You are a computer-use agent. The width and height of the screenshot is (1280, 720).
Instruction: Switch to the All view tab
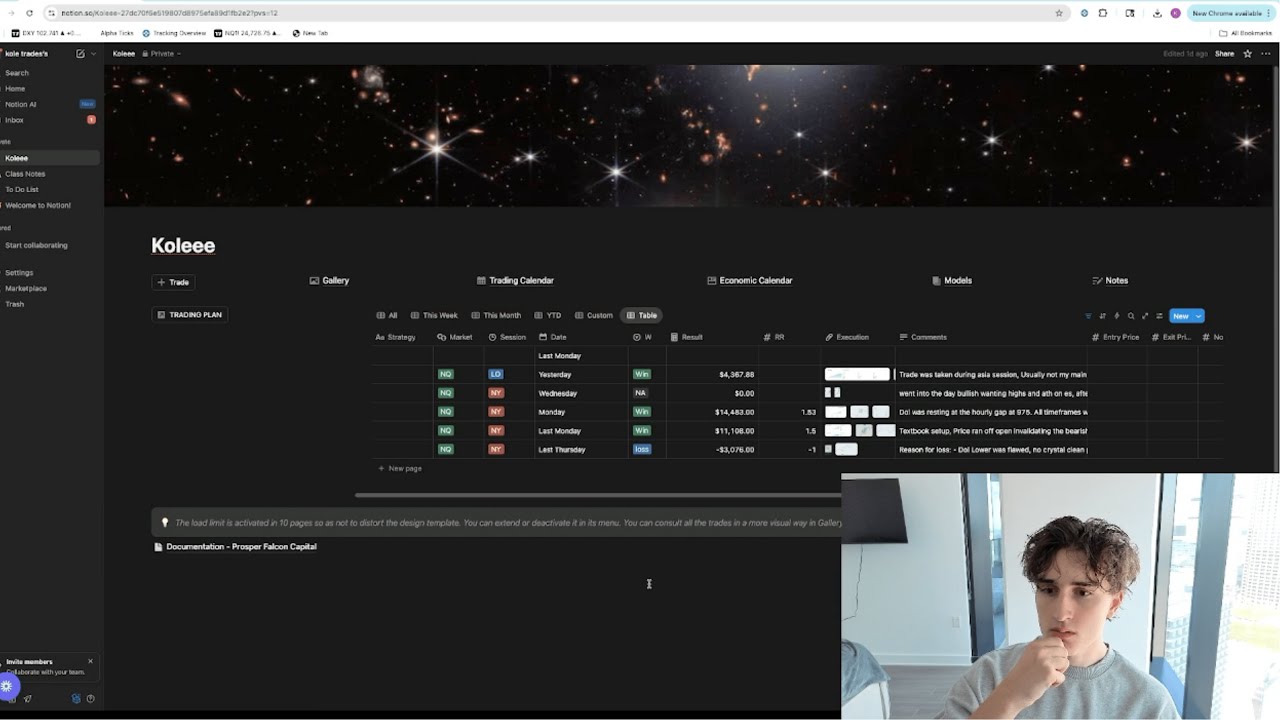[x=387, y=315]
